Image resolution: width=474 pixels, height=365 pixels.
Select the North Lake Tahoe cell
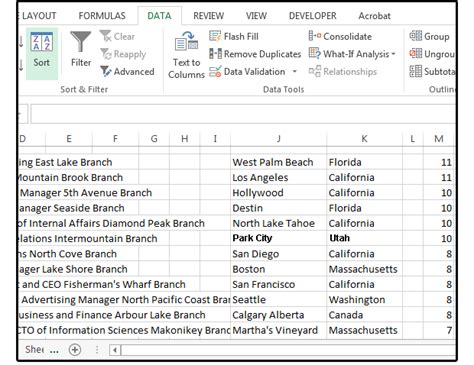[x=278, y=223]
